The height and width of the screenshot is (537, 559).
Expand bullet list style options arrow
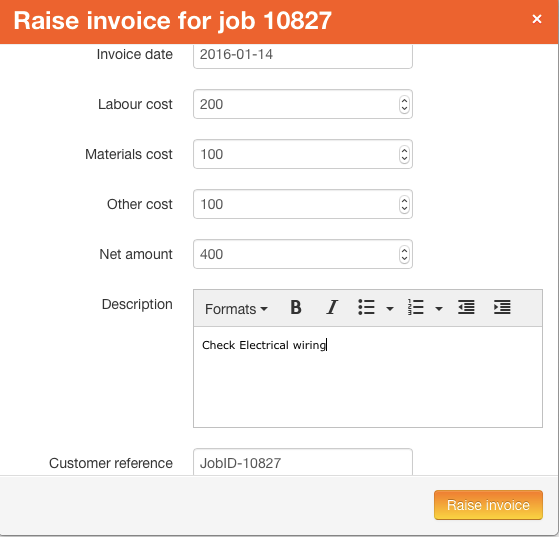[x=390, y=308]
